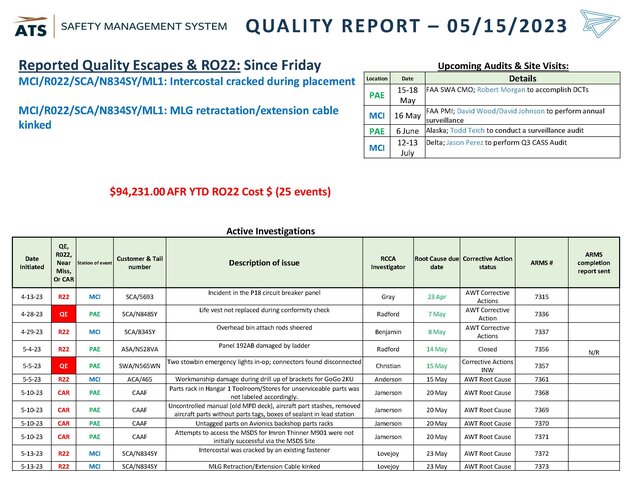Click the RCCA Investigator column header
The height and width of the screenshot is (480, 624).
pos(388,263)
